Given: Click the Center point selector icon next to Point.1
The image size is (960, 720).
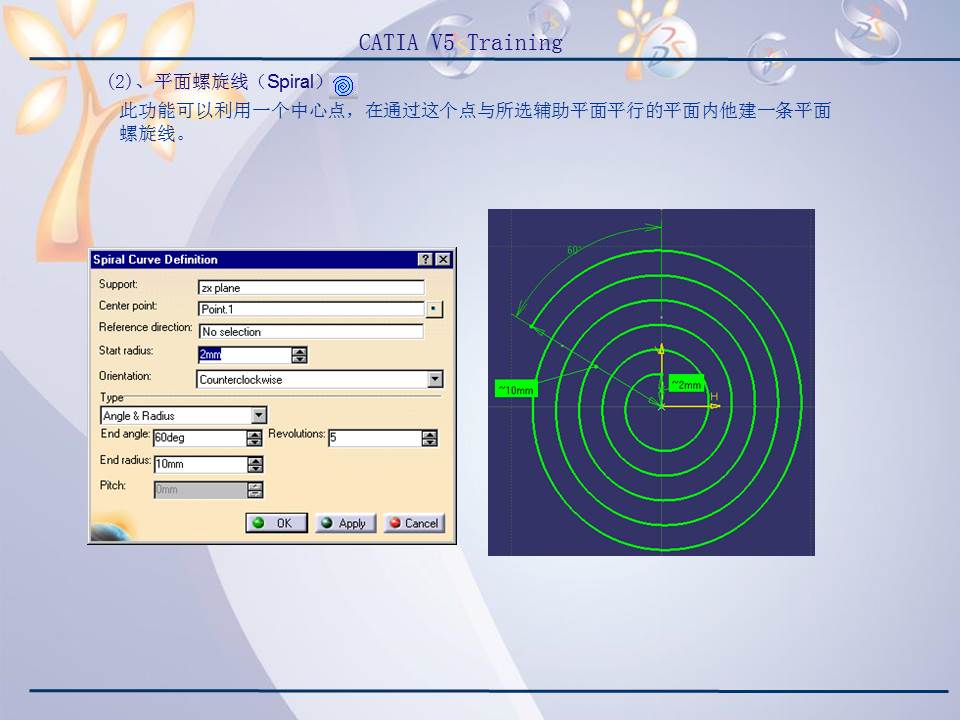Looking at the screenshot, I should [x=434, y=308].
